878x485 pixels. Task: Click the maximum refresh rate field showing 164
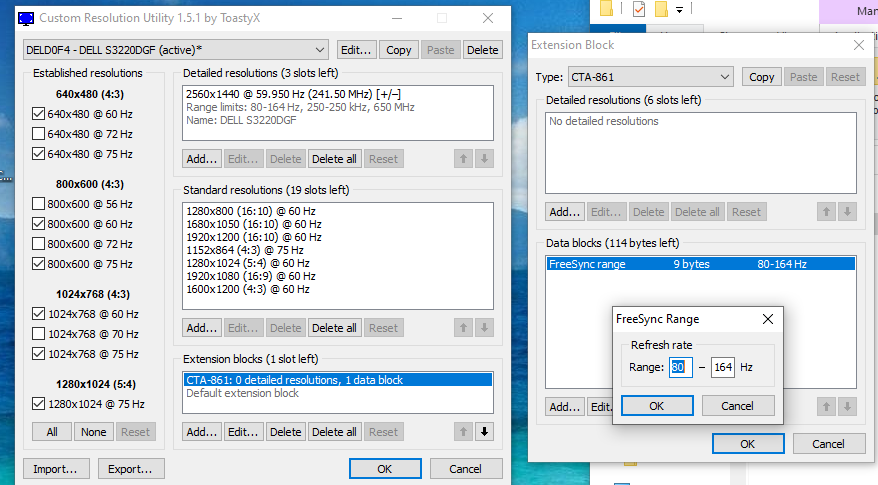point(722,367)
